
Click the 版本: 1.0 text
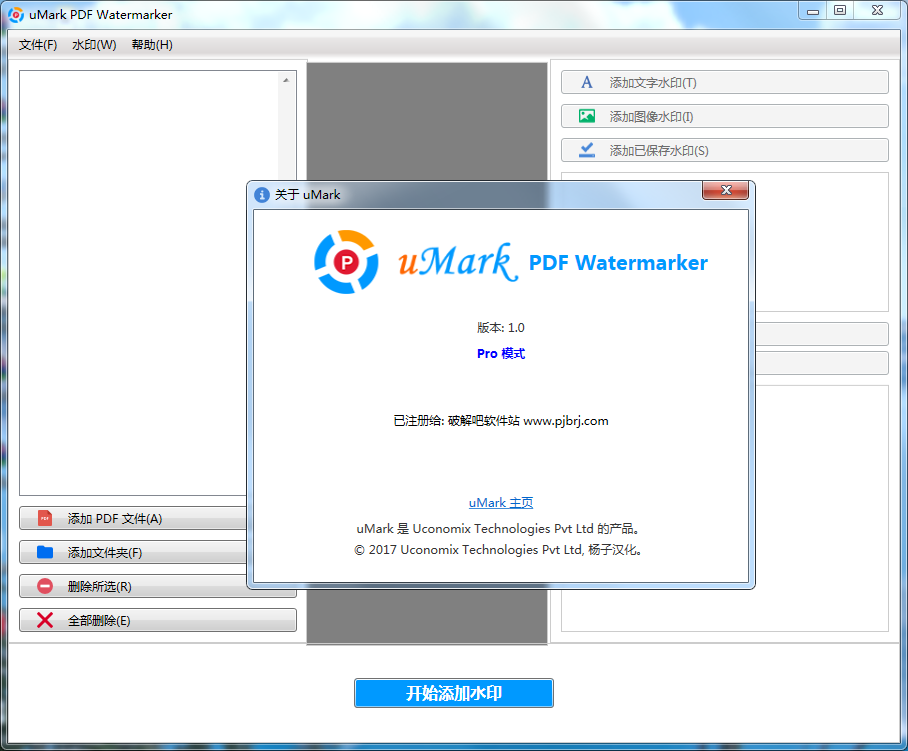pos(501,328)
